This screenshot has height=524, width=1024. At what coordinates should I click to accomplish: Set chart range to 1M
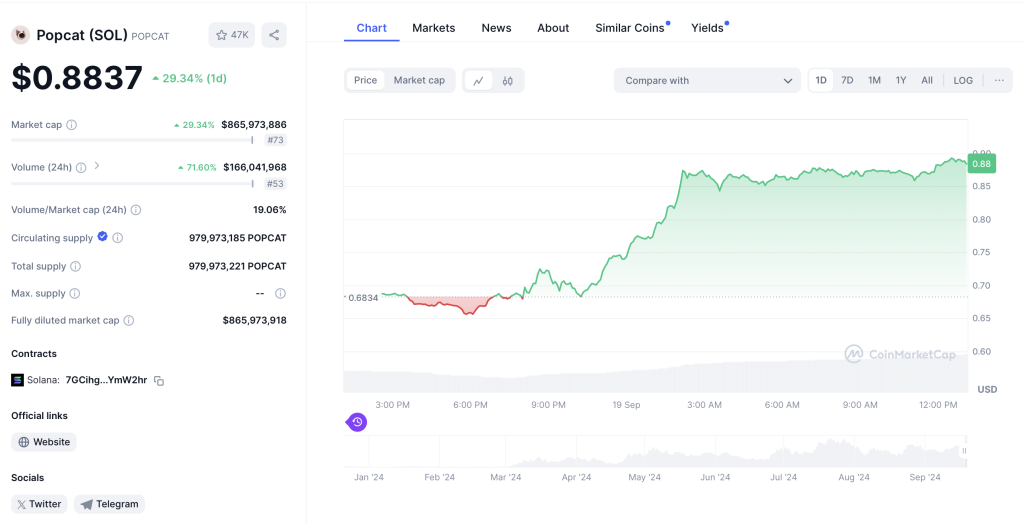874,80
